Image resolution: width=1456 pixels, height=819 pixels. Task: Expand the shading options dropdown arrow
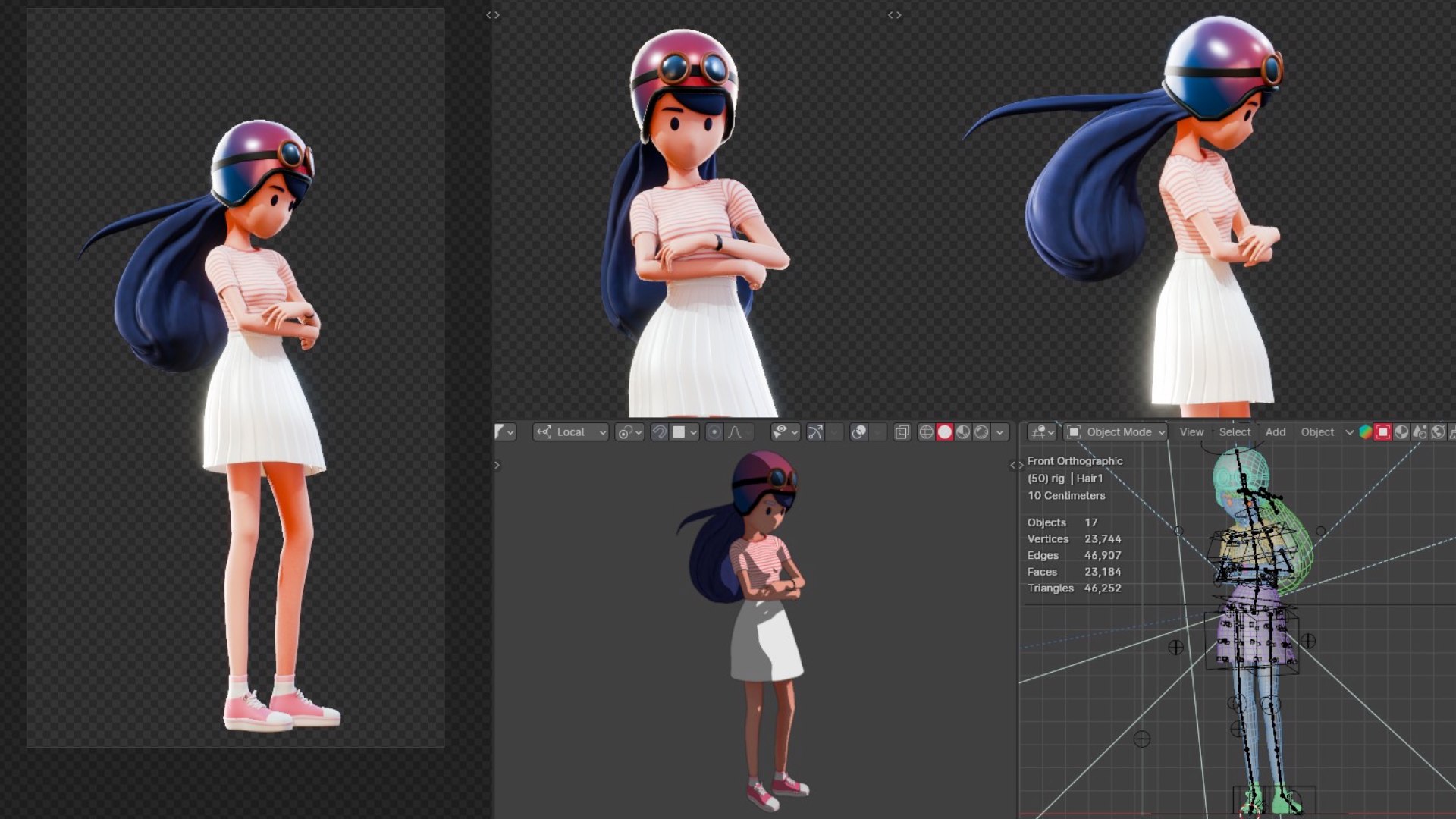(x=1000, y=432)
